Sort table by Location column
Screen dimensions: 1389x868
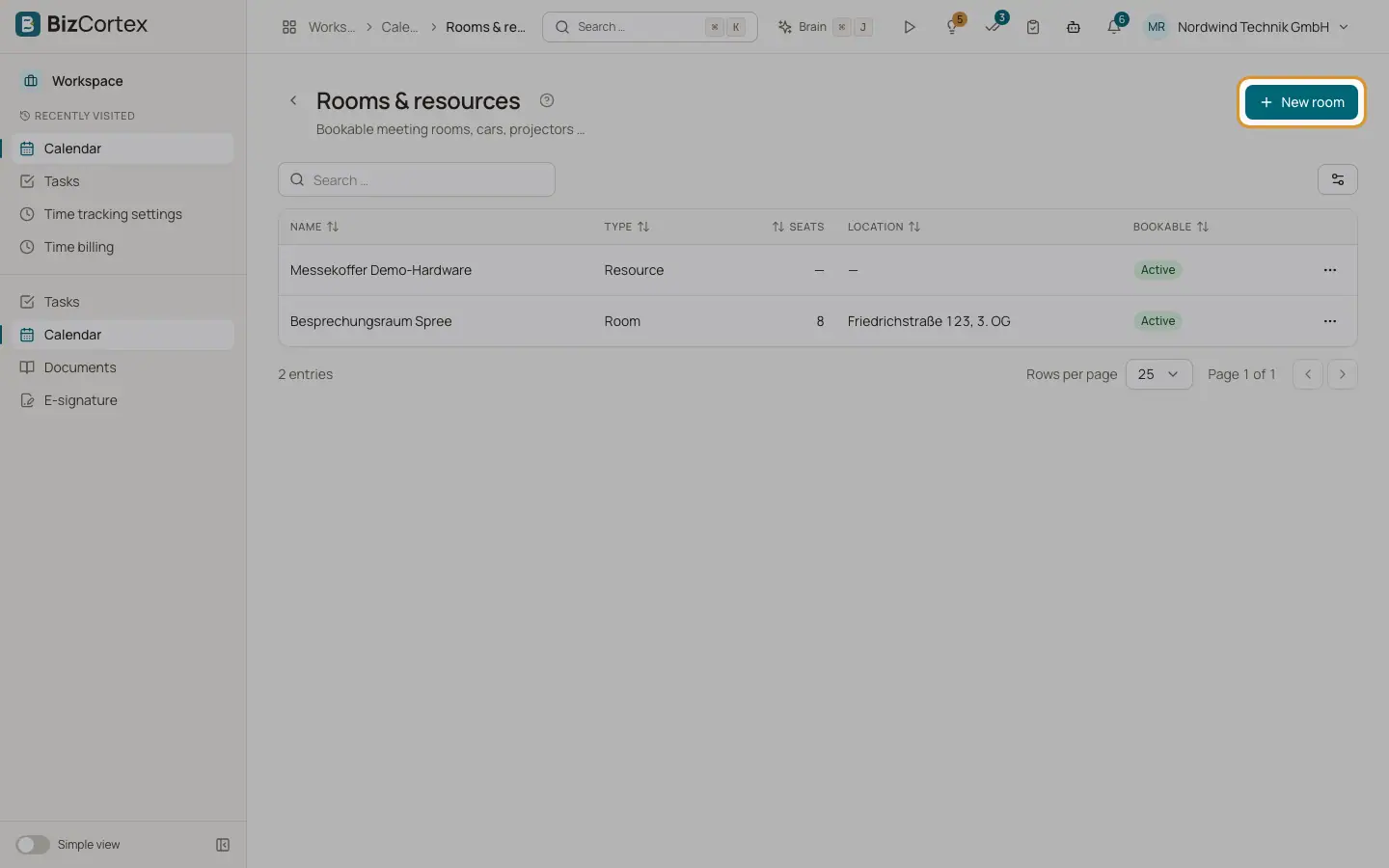(884, 227)
